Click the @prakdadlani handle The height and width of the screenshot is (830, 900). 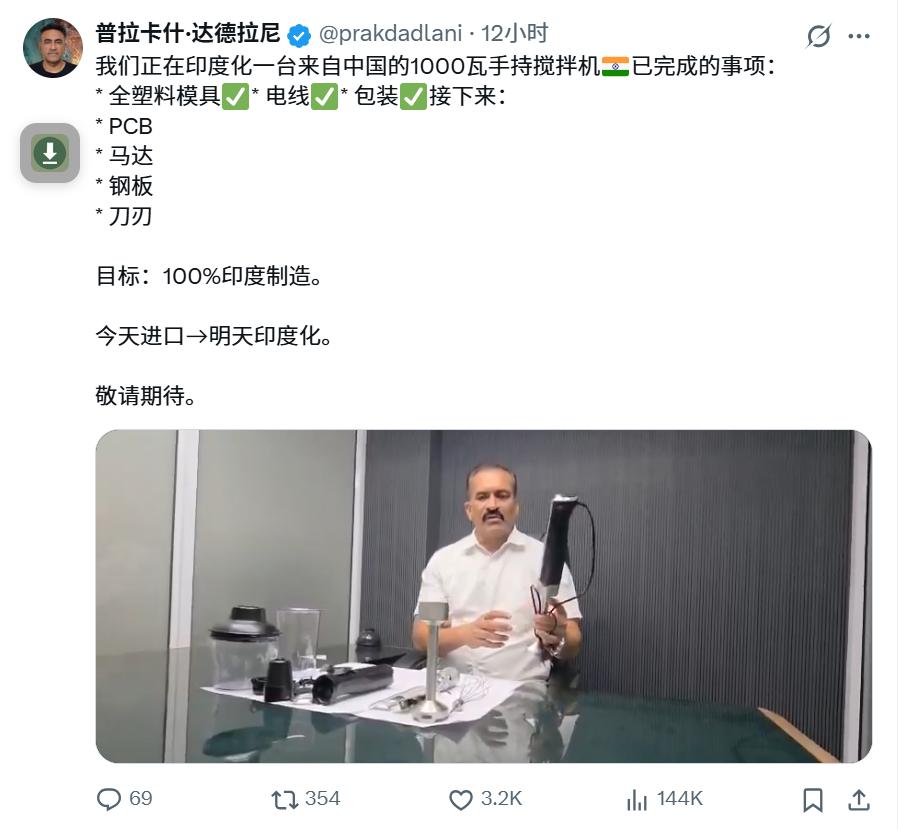coord(390,33)
